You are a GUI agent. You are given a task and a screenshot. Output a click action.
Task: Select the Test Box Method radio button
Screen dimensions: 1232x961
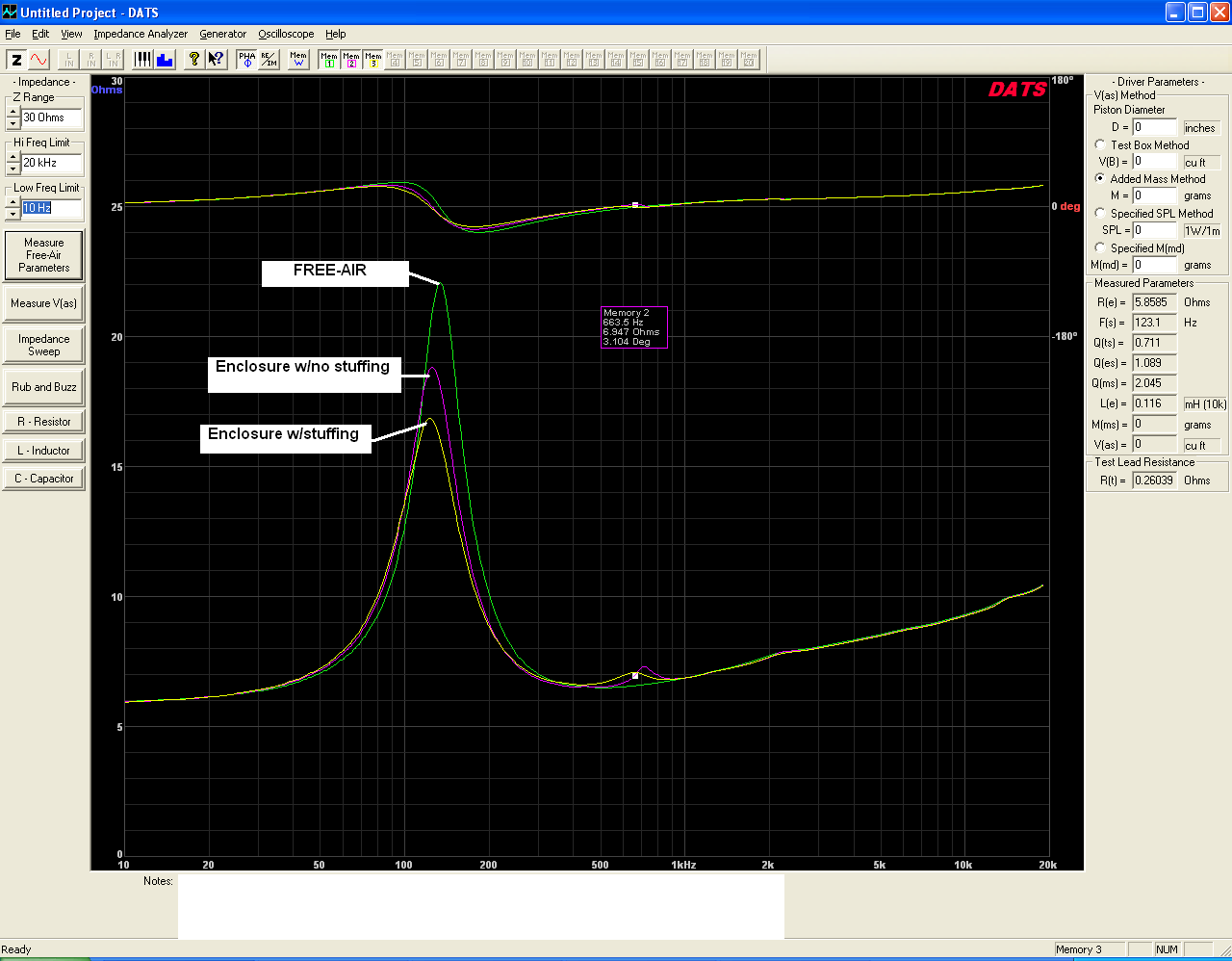[1100, 144]
